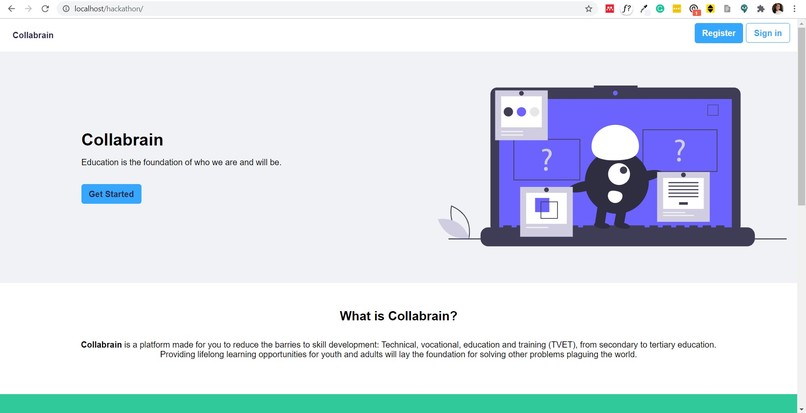Image resolution: width=806 pixels, height=413 pixels.
Task: Open the green Grammarly extension icon
Action: click(660, 9)
